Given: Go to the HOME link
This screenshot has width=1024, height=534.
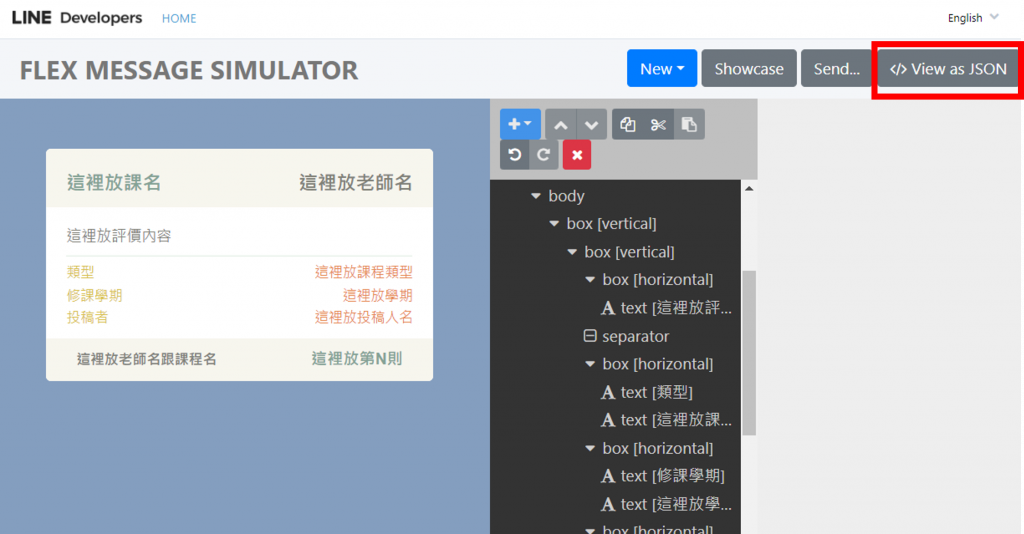Looking at the screenshot, I should point(179,18).
